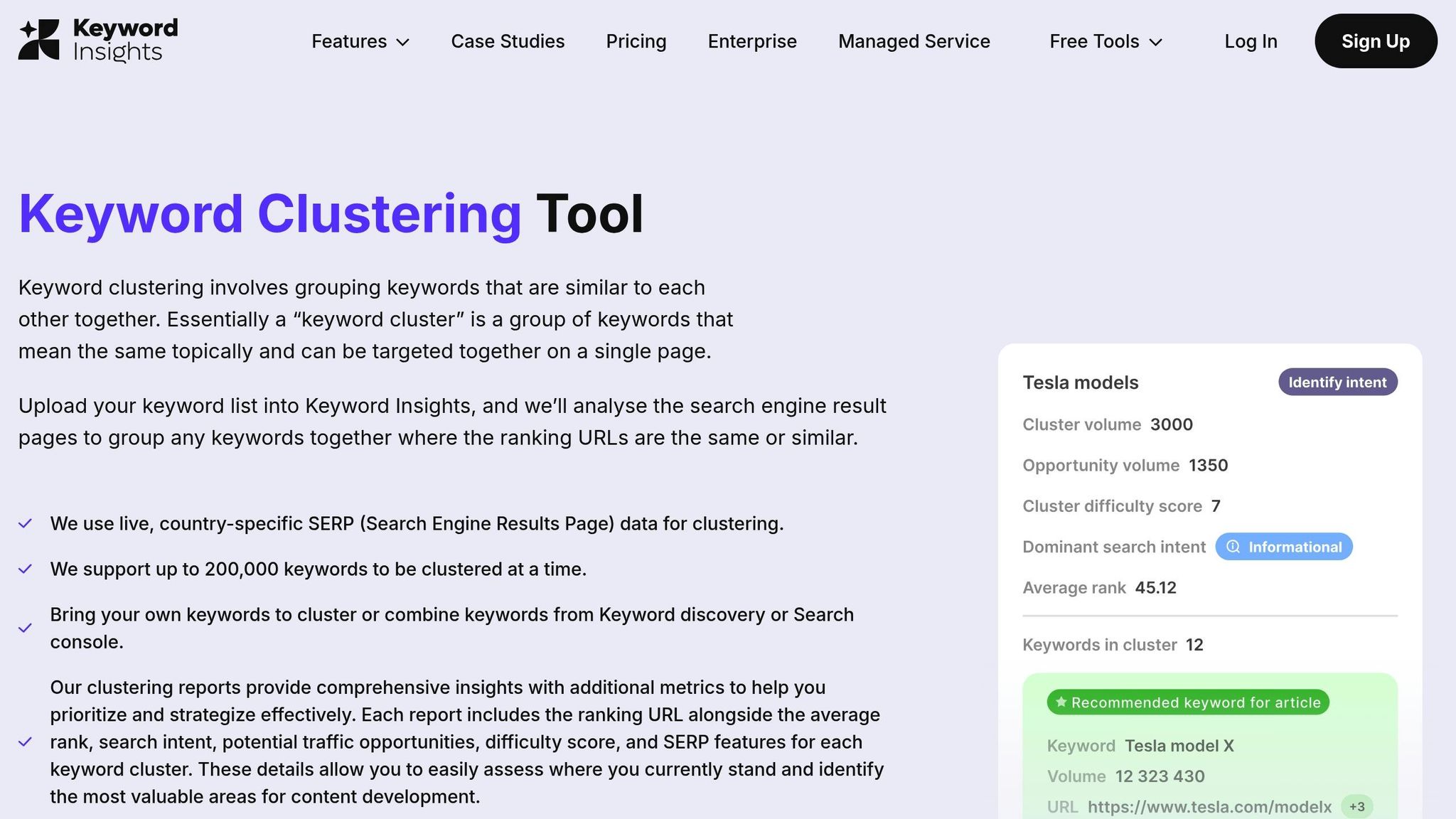Click the Identify intent badge
The width and height of the screenshot is (1456, 819).
coord(1337,382)
